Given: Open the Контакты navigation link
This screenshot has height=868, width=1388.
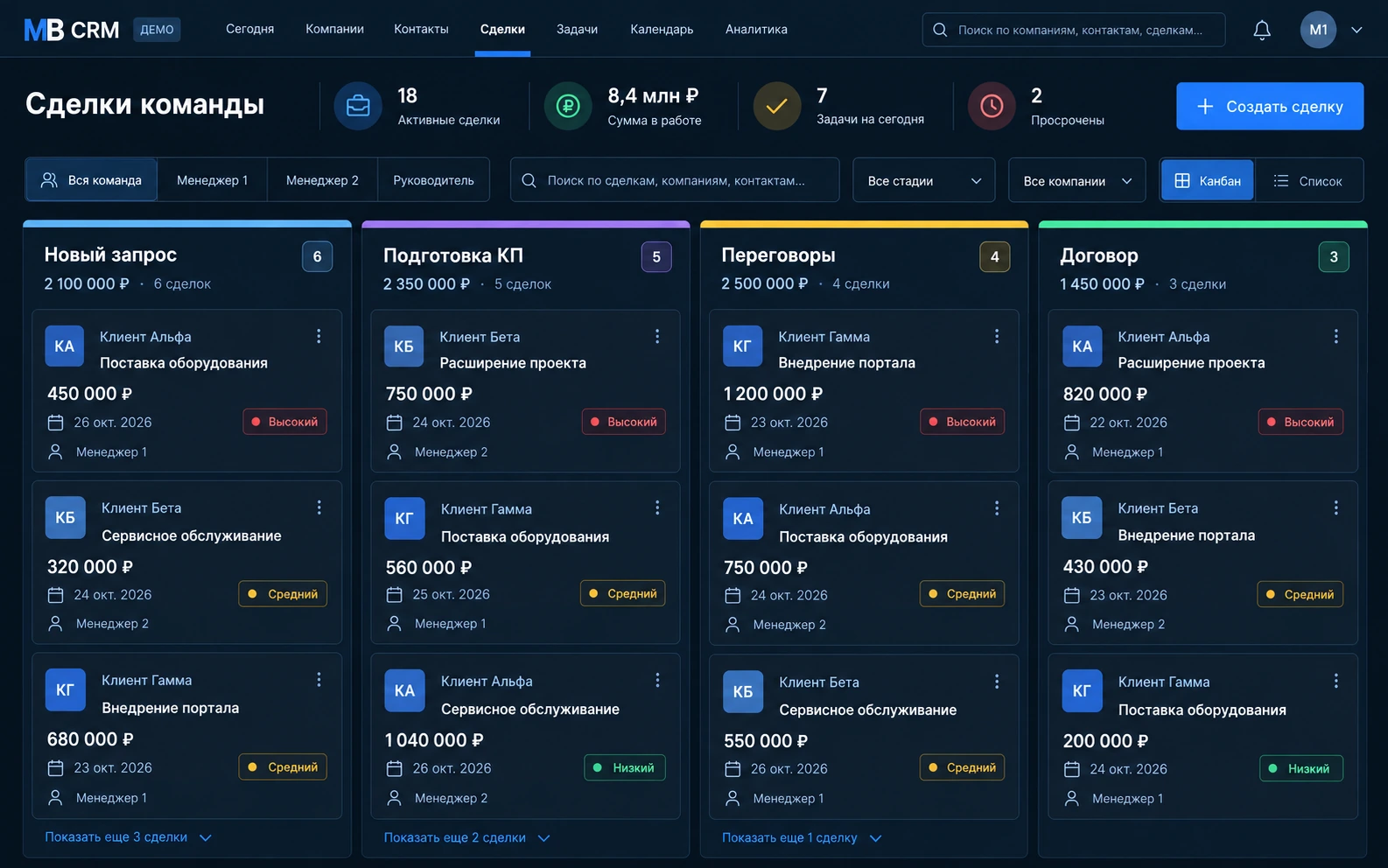Looking at the screenshot, I should [421, 29].
